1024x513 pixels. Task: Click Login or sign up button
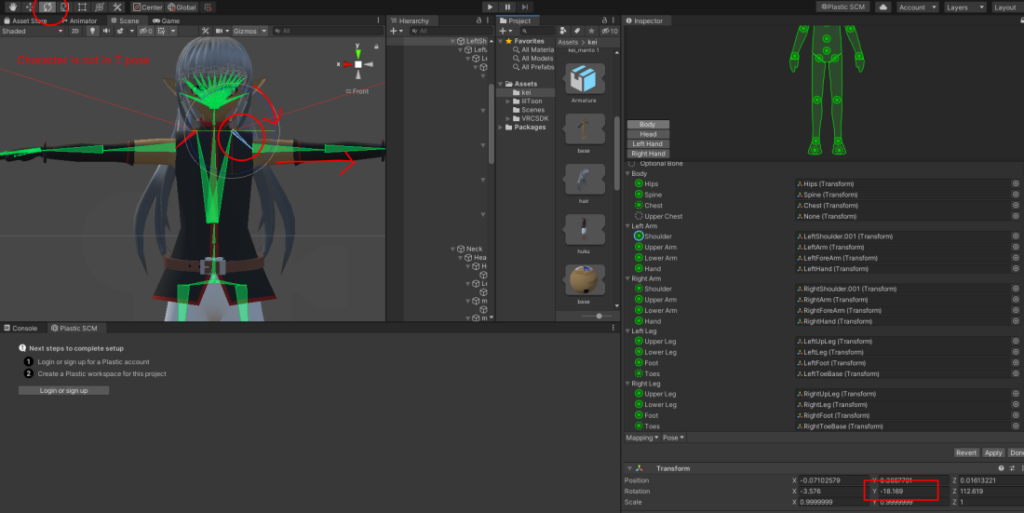63,390
